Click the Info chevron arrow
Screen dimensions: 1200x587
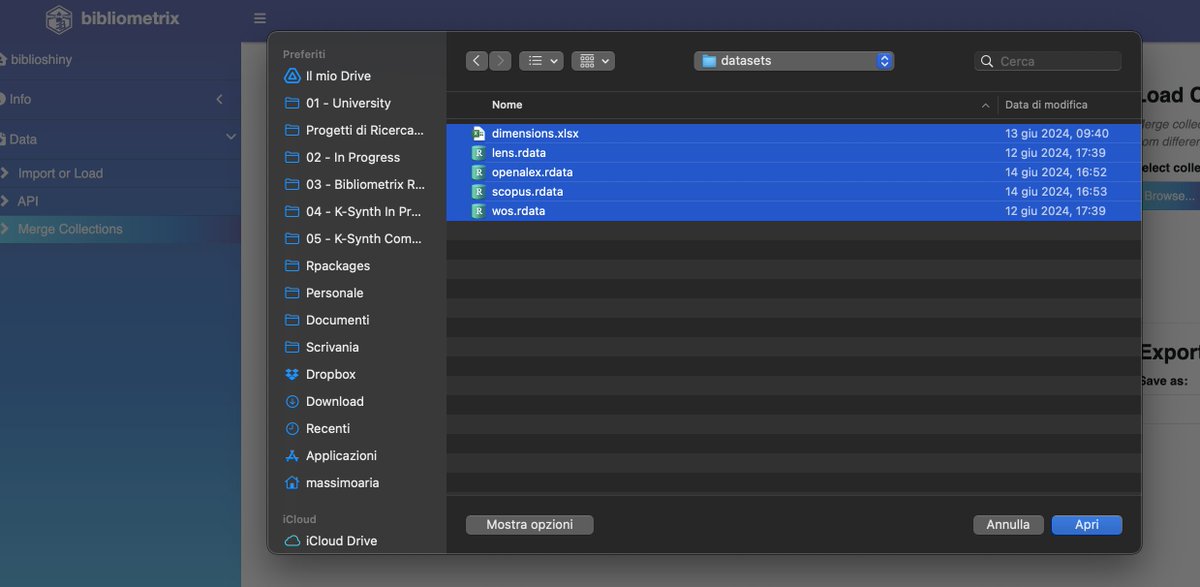[219, 99]
